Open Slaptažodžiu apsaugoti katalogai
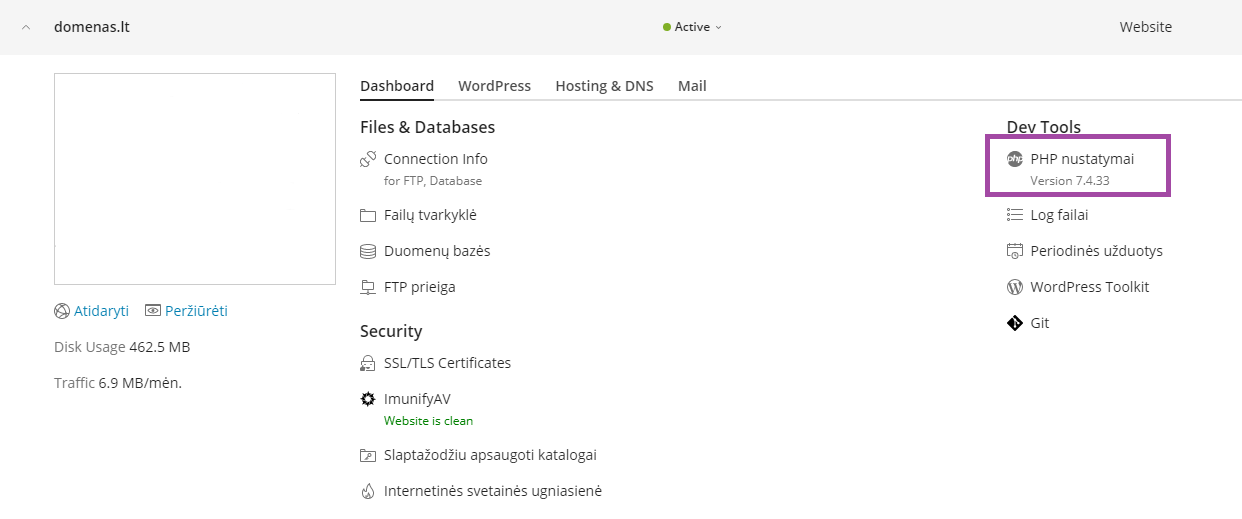 pyautogui.click(x=490, y=455)
